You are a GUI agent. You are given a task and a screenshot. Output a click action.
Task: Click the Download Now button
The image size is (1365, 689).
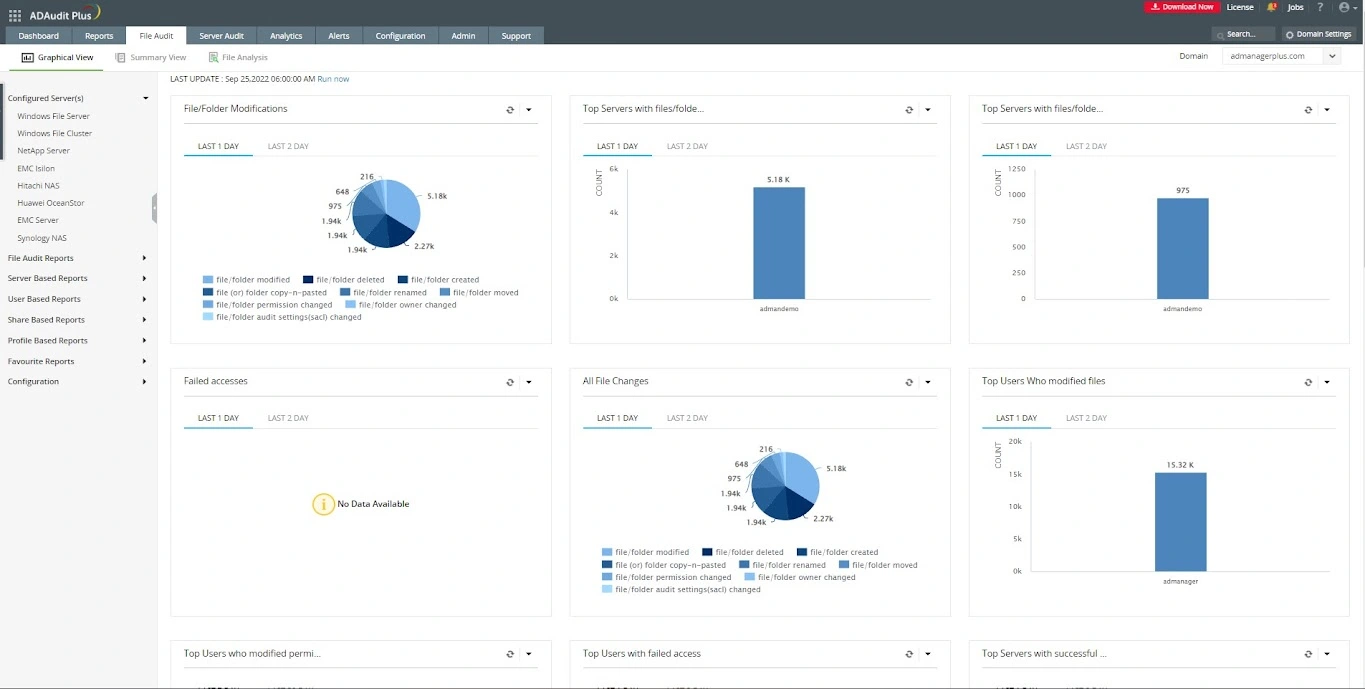(1181, 7)
